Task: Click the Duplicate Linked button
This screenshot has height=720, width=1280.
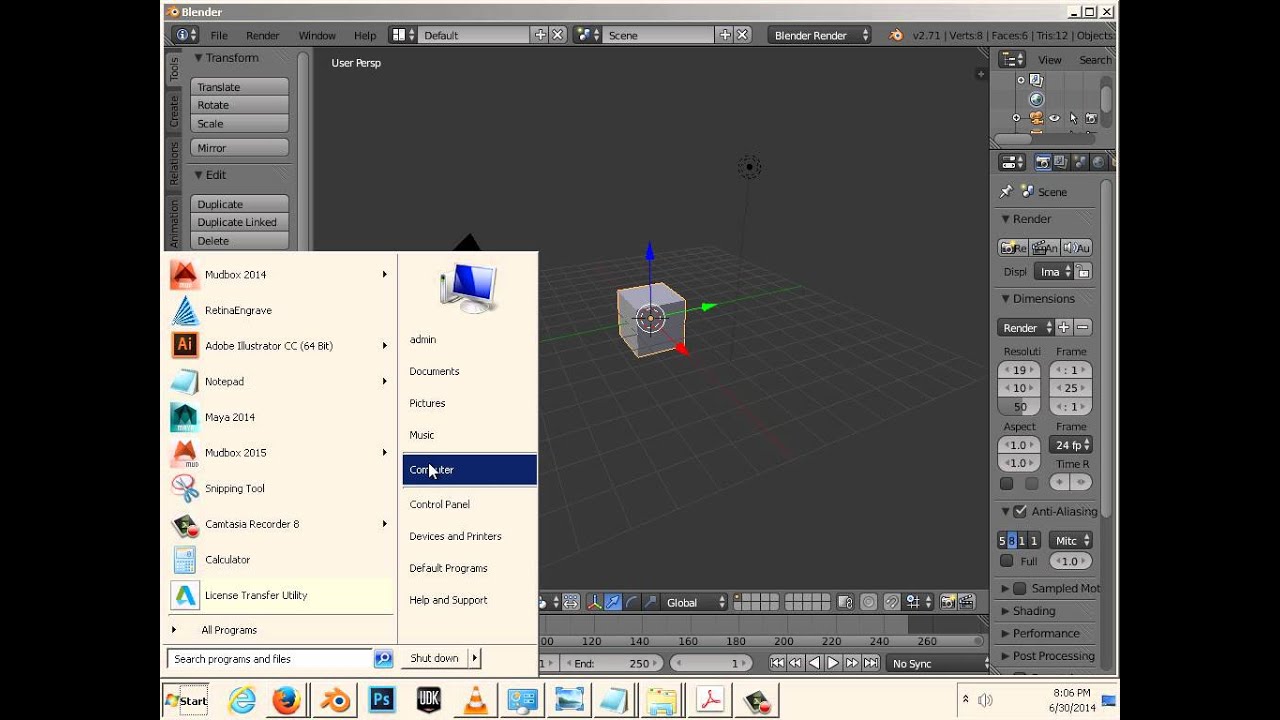Action: tap(239, 222)
